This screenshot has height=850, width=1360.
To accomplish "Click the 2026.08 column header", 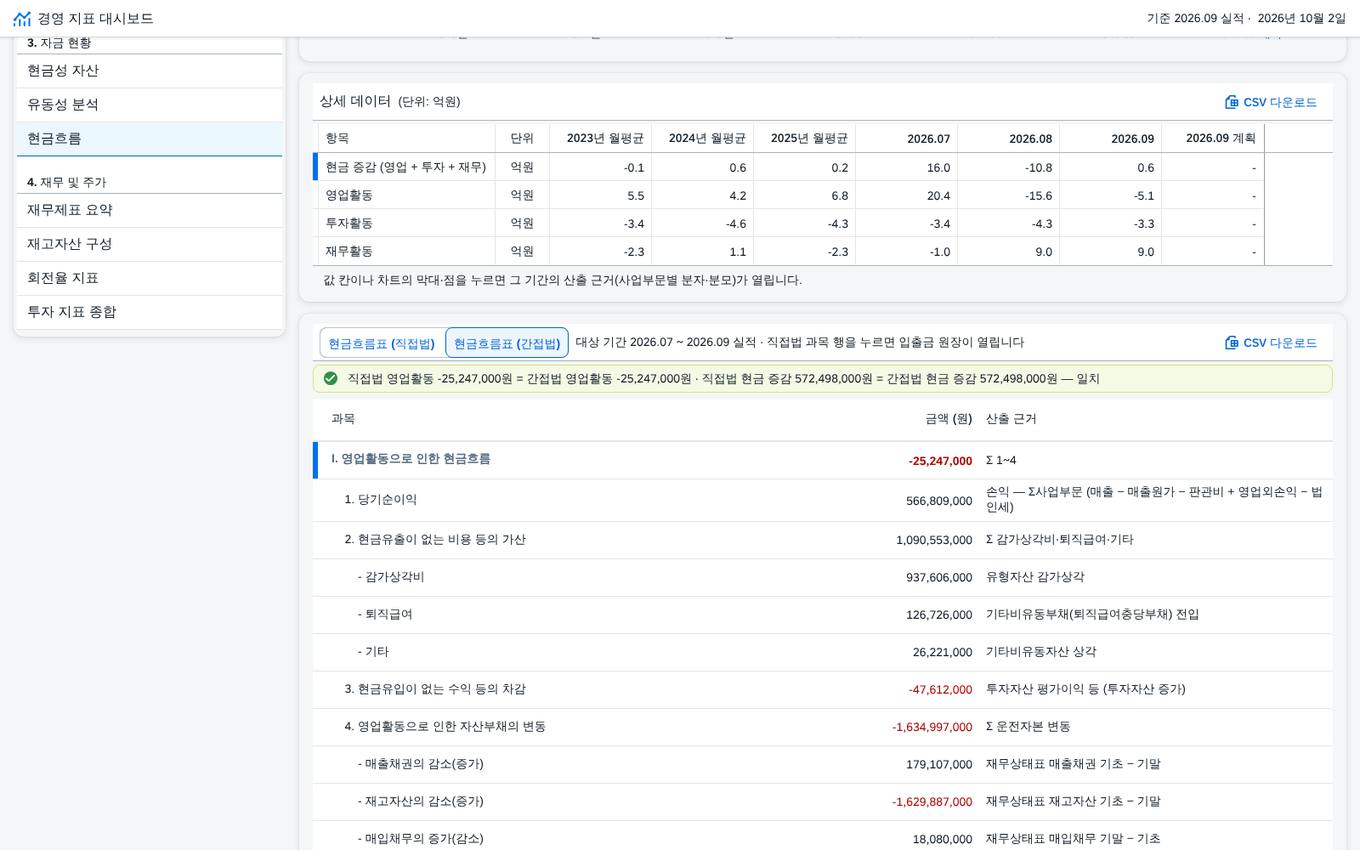I will click(x=1008, y=138).
